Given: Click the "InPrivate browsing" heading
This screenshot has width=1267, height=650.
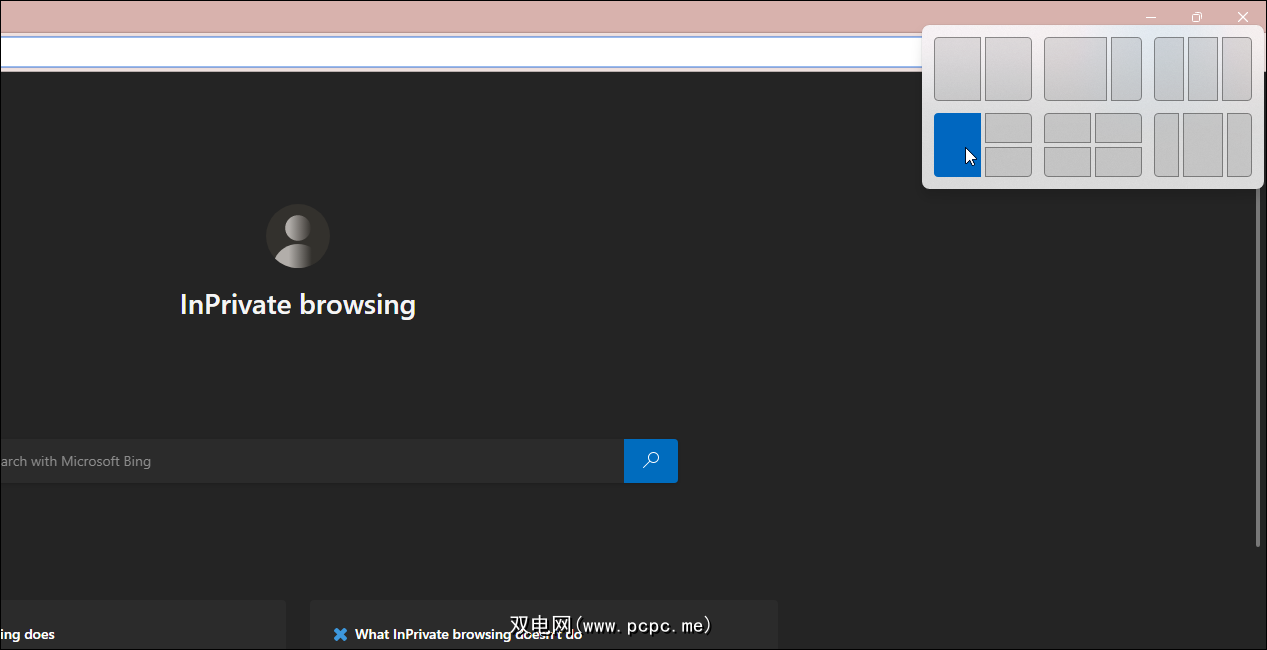Looking at the screenshot, I should tap(298, 305).
